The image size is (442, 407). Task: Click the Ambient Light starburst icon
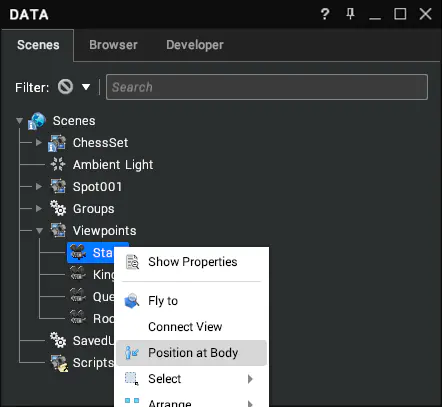pyautogui.click(x=58, y=164)
